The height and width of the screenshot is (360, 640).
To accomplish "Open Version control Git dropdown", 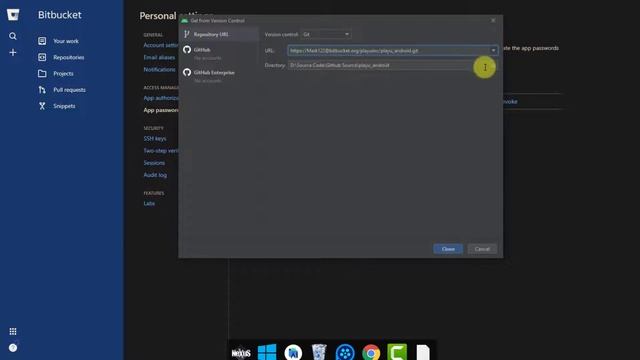I will click(x=326, y=34).
